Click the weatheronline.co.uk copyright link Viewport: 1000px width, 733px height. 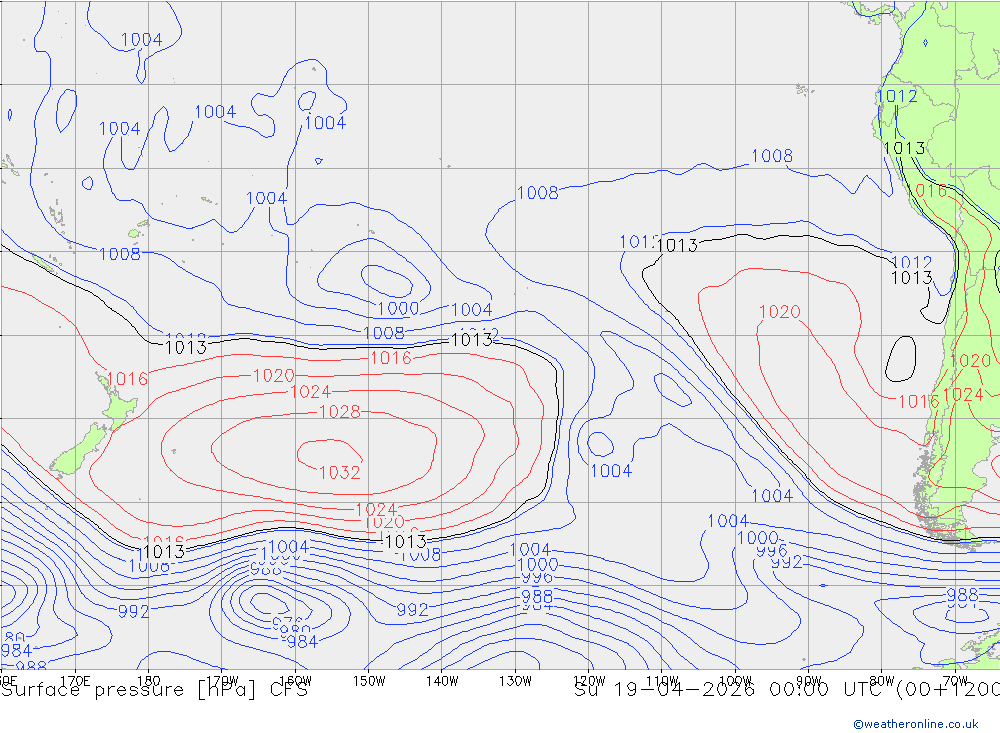[916, 724]
